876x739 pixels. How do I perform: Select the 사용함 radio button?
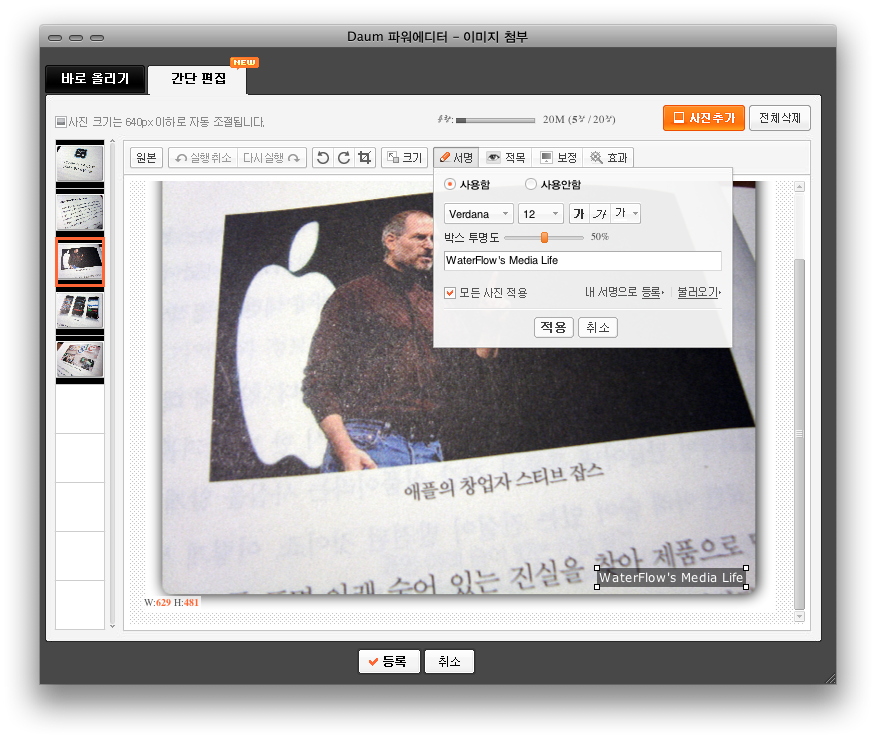[450, 184]
